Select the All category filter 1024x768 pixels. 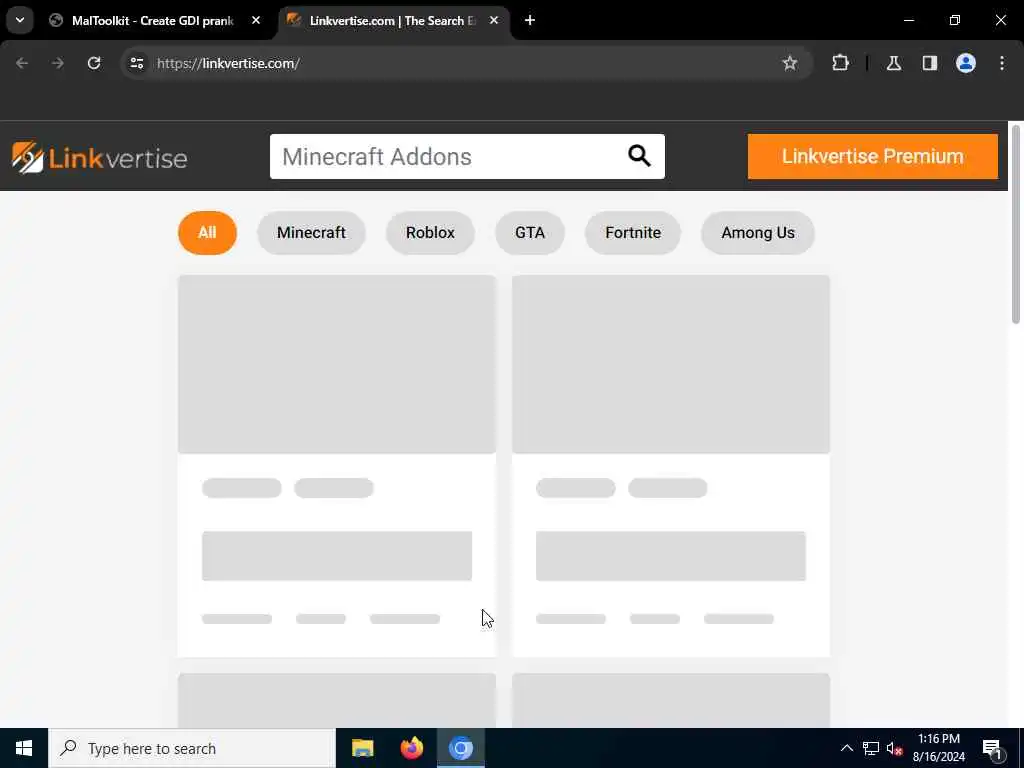tap(207, 232)
